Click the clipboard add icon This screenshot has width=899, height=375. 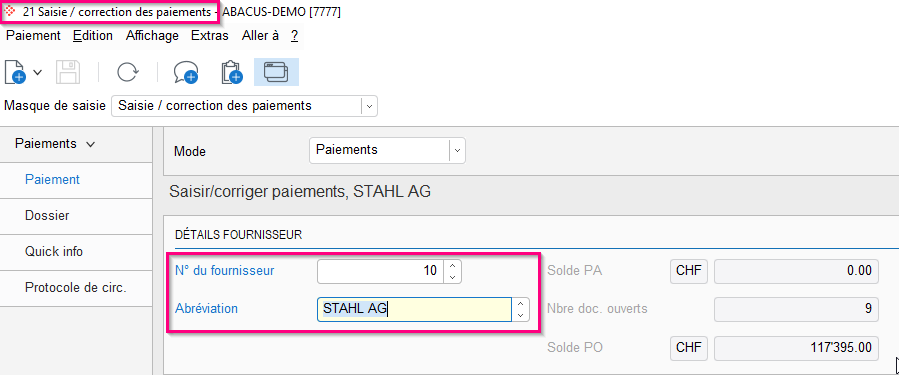232,72
